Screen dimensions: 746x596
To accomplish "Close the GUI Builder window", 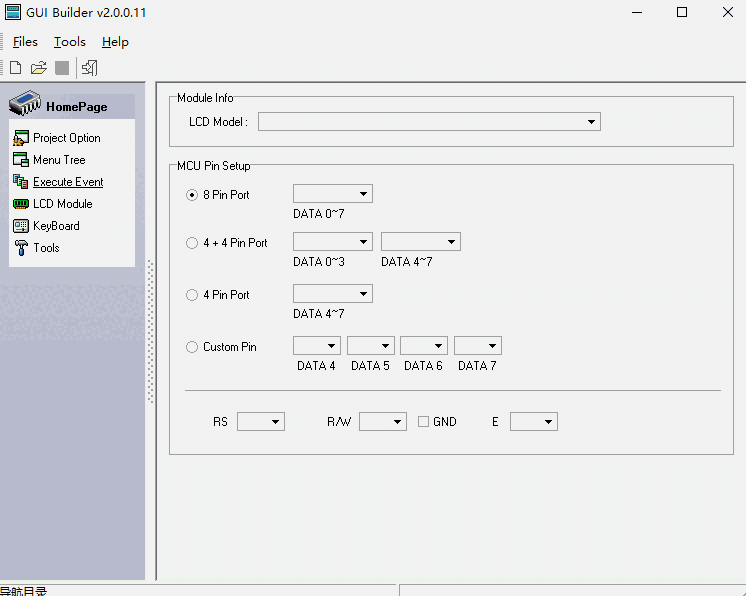I will coord(727,12).
